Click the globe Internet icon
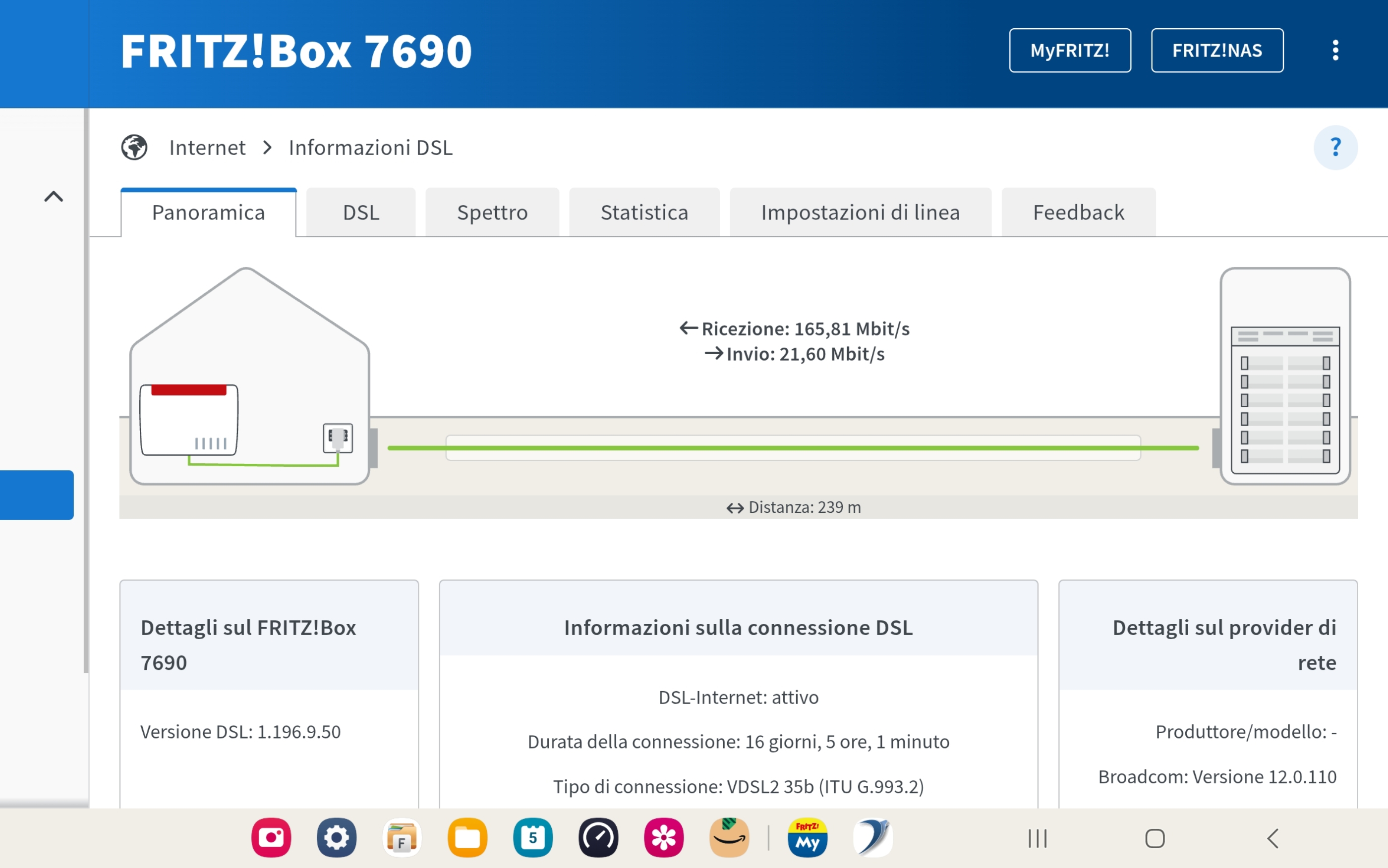 click(x=134, y=148)
